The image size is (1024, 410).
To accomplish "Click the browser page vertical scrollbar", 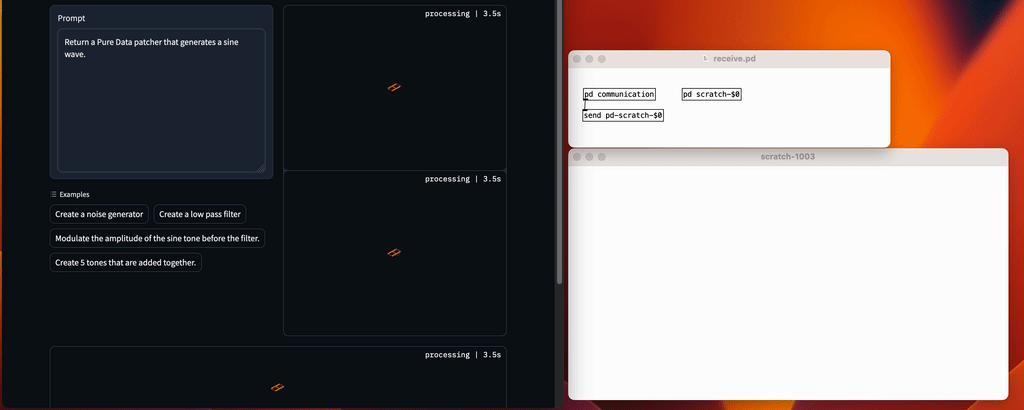I will tap(559, 142).
